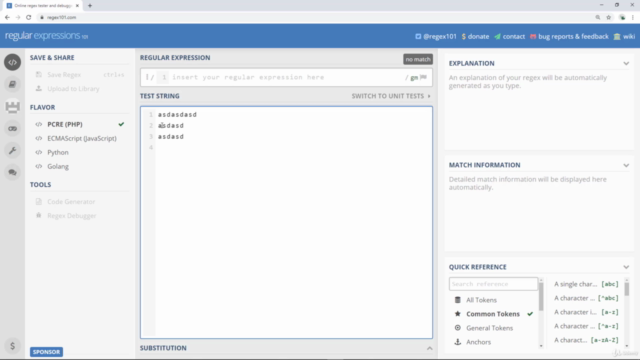Click the browser back arrow
Viewport: 640px width, 360px height.
[x=7, y=17]
